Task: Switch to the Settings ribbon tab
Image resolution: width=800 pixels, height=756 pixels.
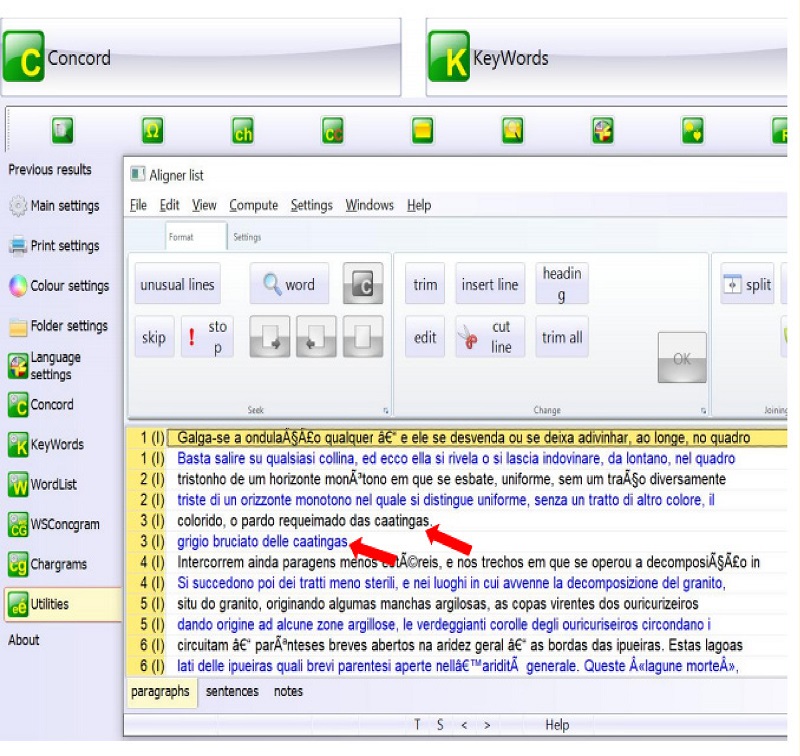Action: point(247,238)
